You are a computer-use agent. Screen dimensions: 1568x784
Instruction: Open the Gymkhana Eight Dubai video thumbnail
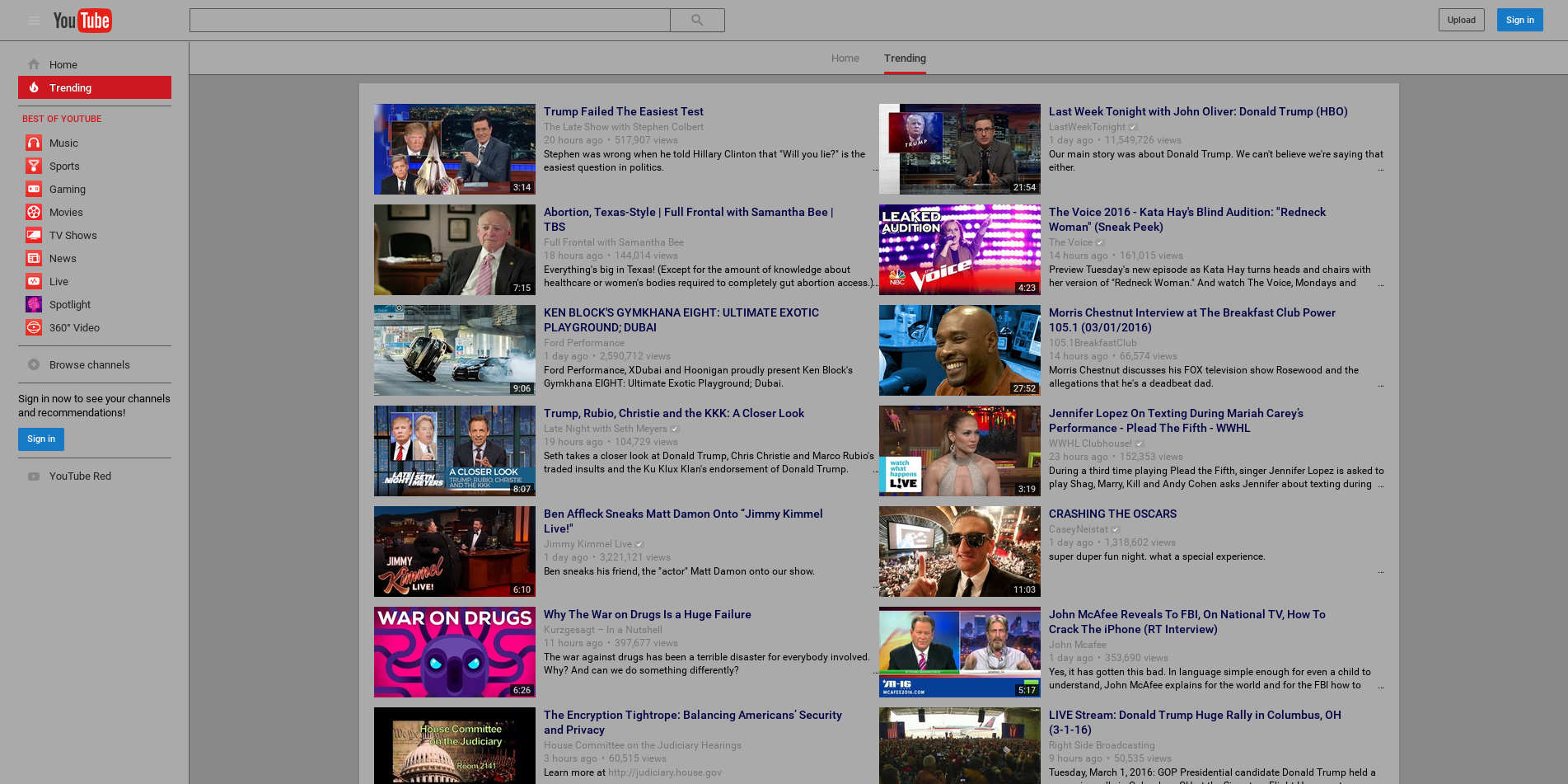click(455, 350)
